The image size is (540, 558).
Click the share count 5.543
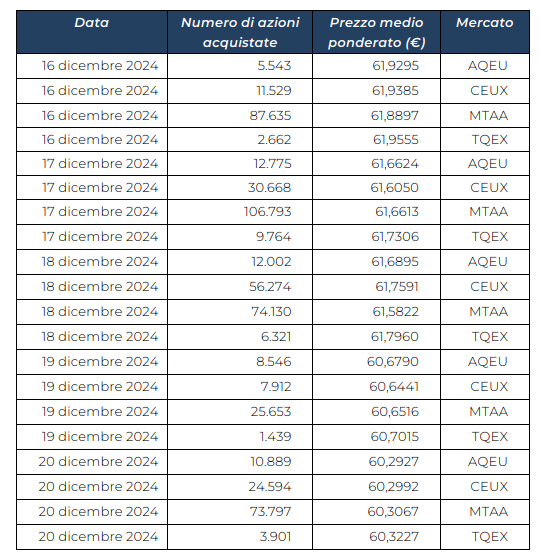click(x=240, y=66)
